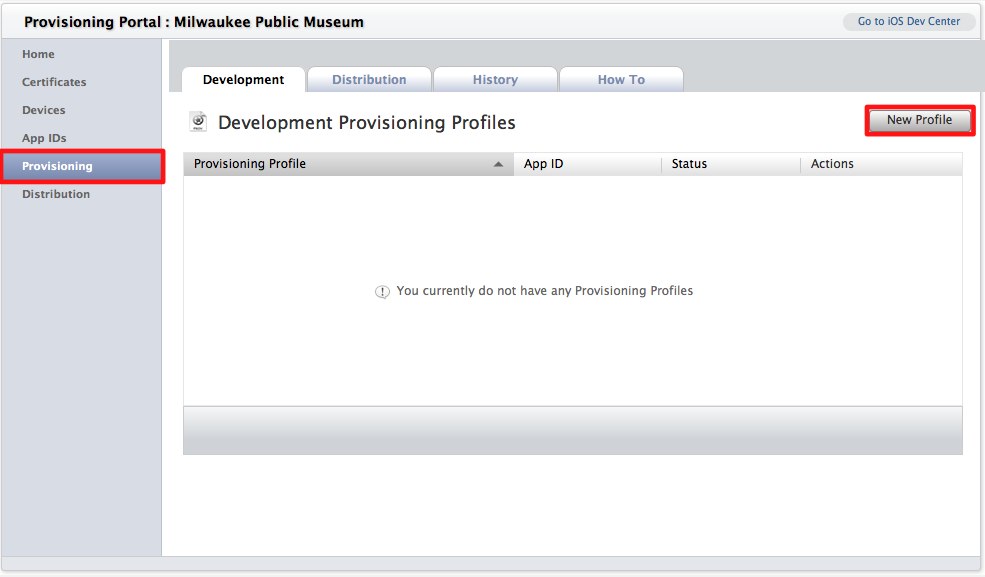Sort by Provisioning Profile column arrow

[498, 164]
